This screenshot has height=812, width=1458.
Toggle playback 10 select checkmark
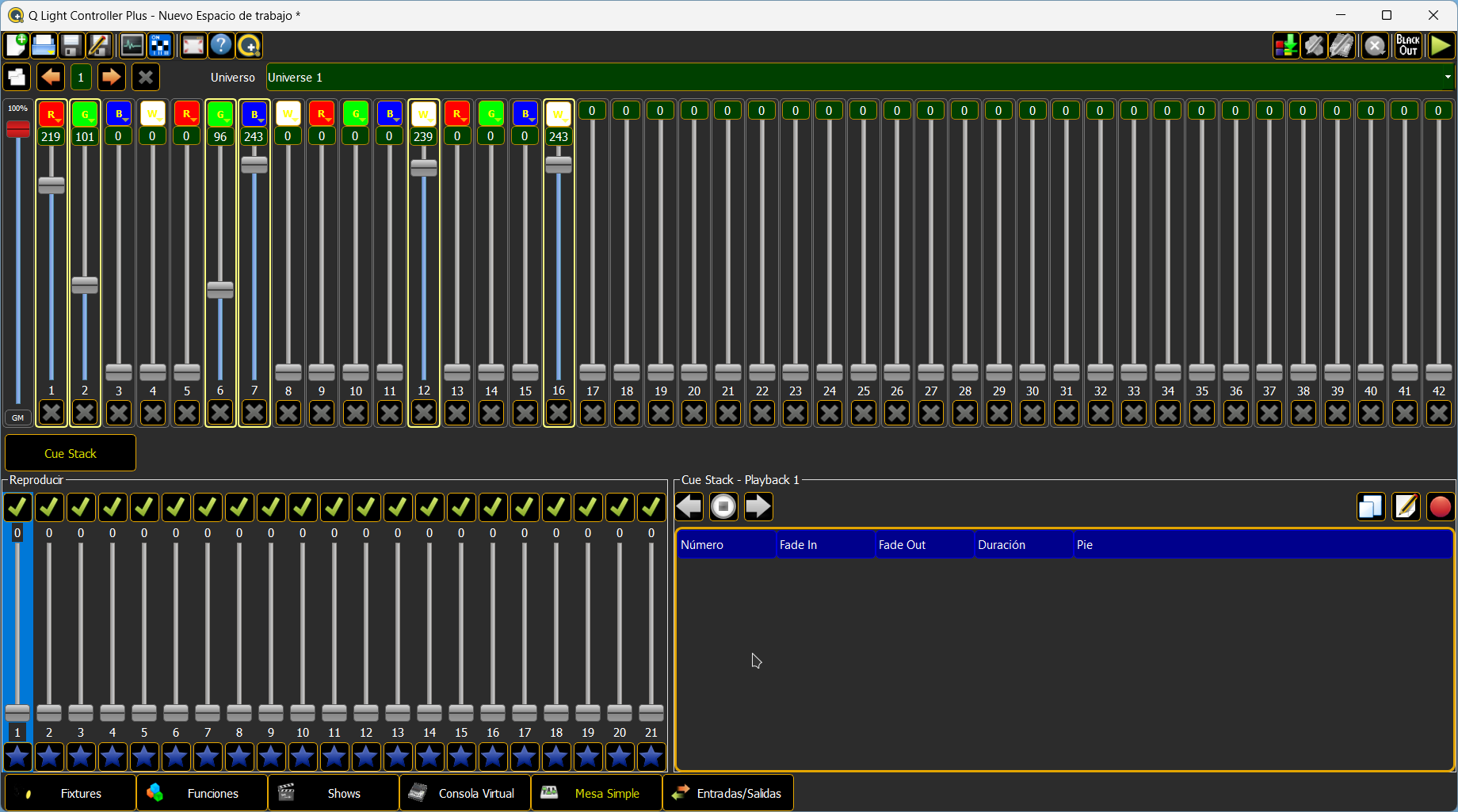[303, 507]
